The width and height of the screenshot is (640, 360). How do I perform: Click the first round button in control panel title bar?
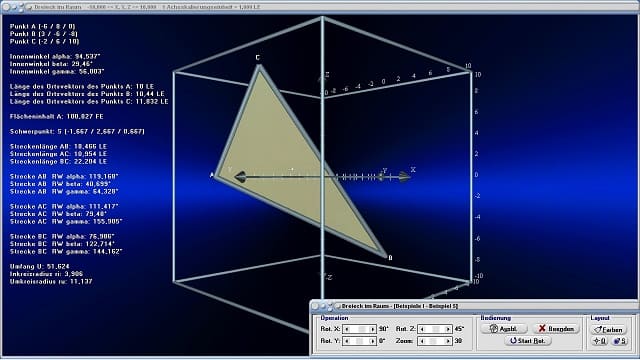[x=315, y=306]
